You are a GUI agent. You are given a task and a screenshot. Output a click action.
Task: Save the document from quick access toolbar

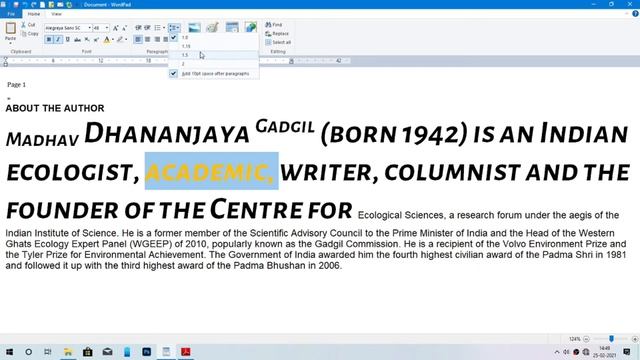[16, 4]
